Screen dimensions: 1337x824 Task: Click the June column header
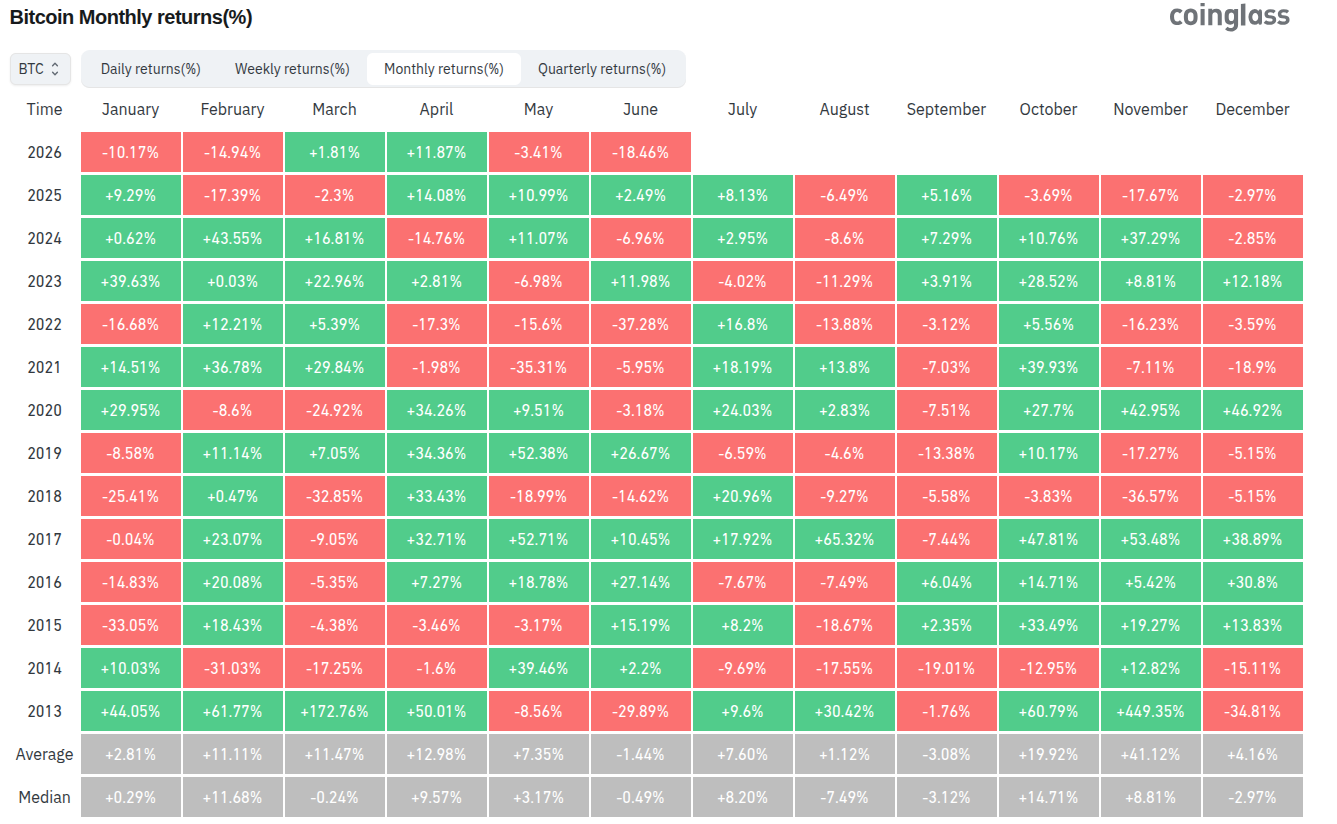(640, 109)
